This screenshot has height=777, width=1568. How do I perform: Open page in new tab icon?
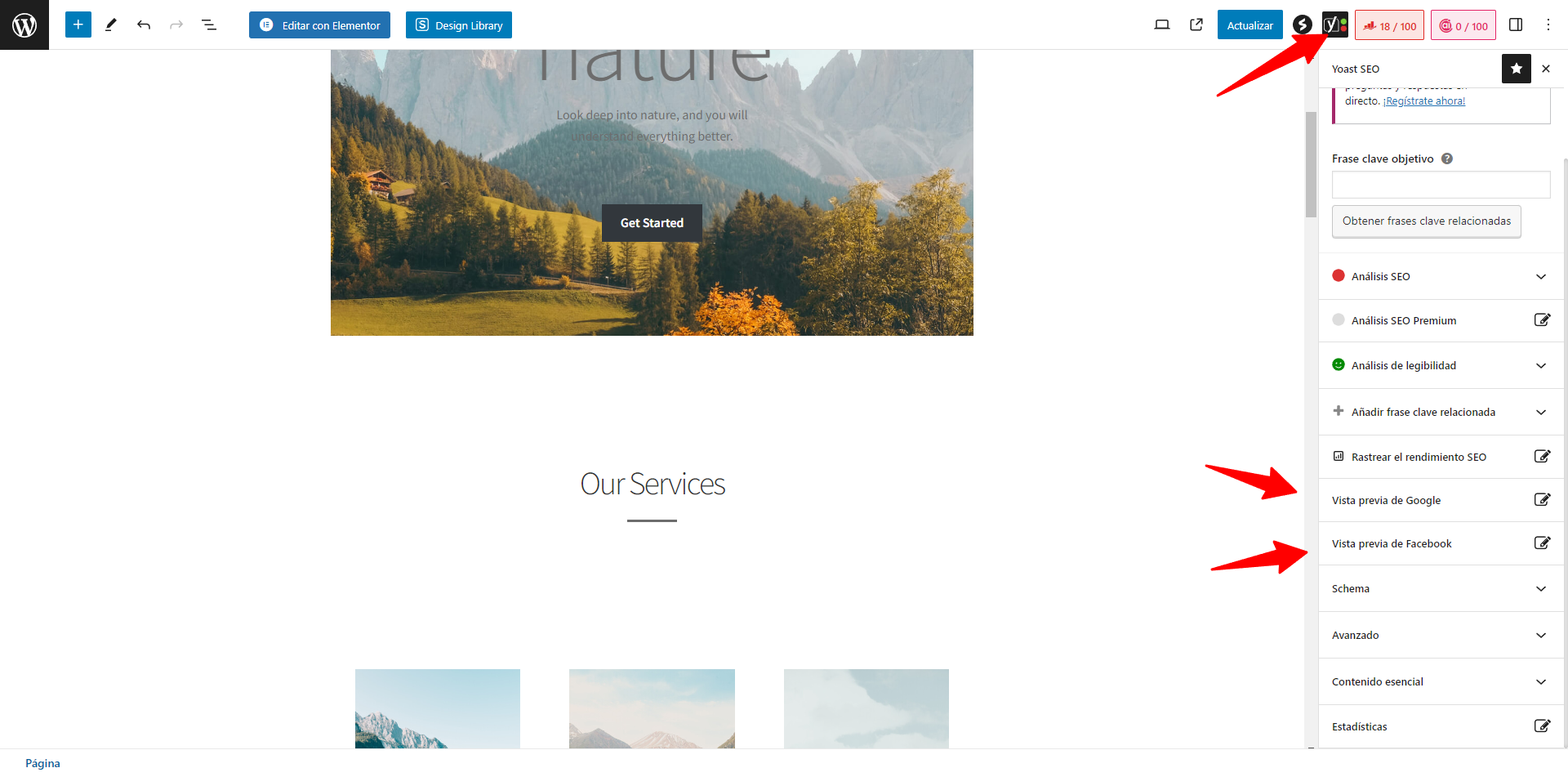click(x=1196, y=25)
